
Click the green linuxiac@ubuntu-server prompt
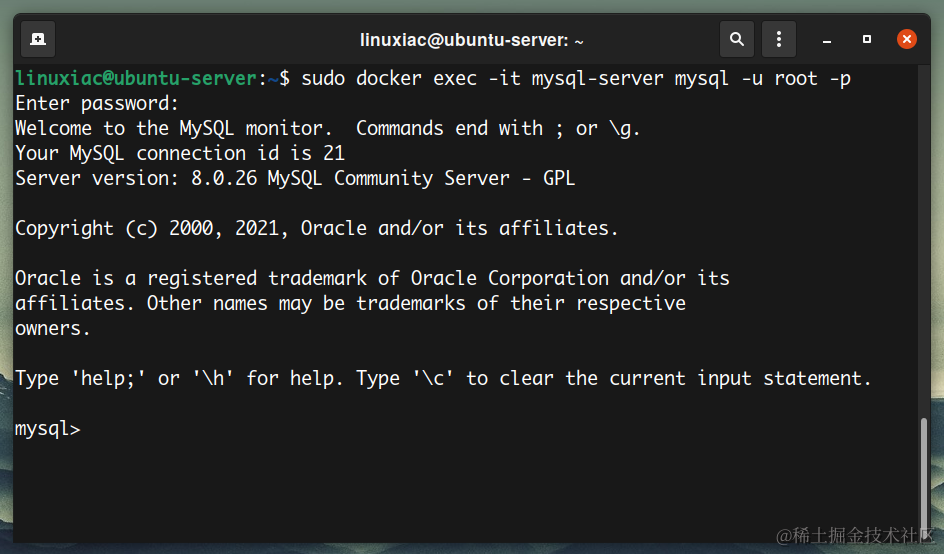(x=136, y=79)
